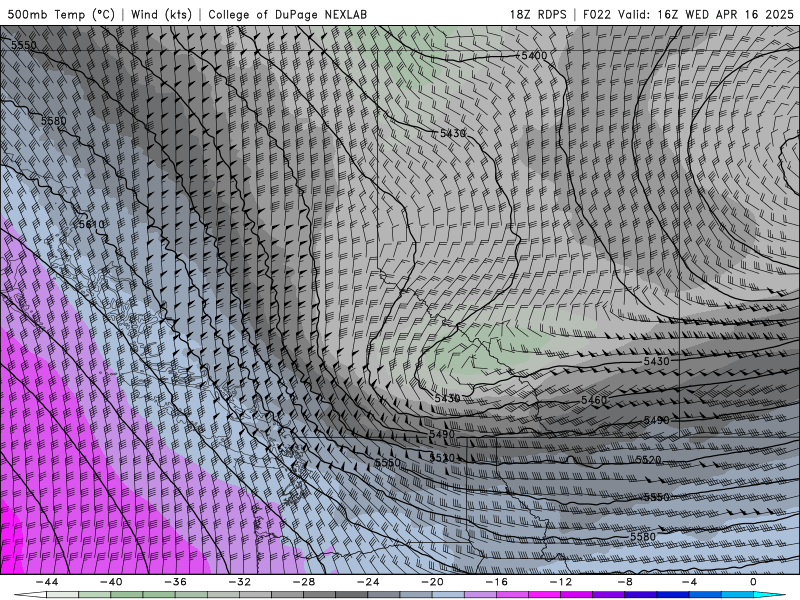Click the bright magenta colorbar swatch below -12

545,595
